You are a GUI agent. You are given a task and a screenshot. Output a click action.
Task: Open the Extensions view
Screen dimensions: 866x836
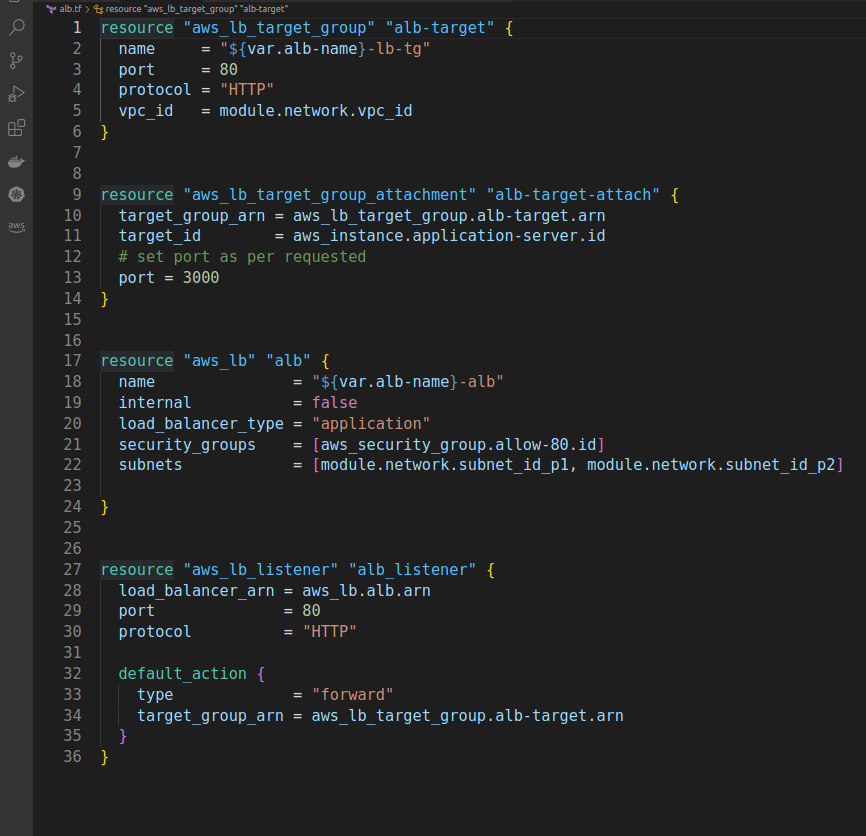point(16,128)
